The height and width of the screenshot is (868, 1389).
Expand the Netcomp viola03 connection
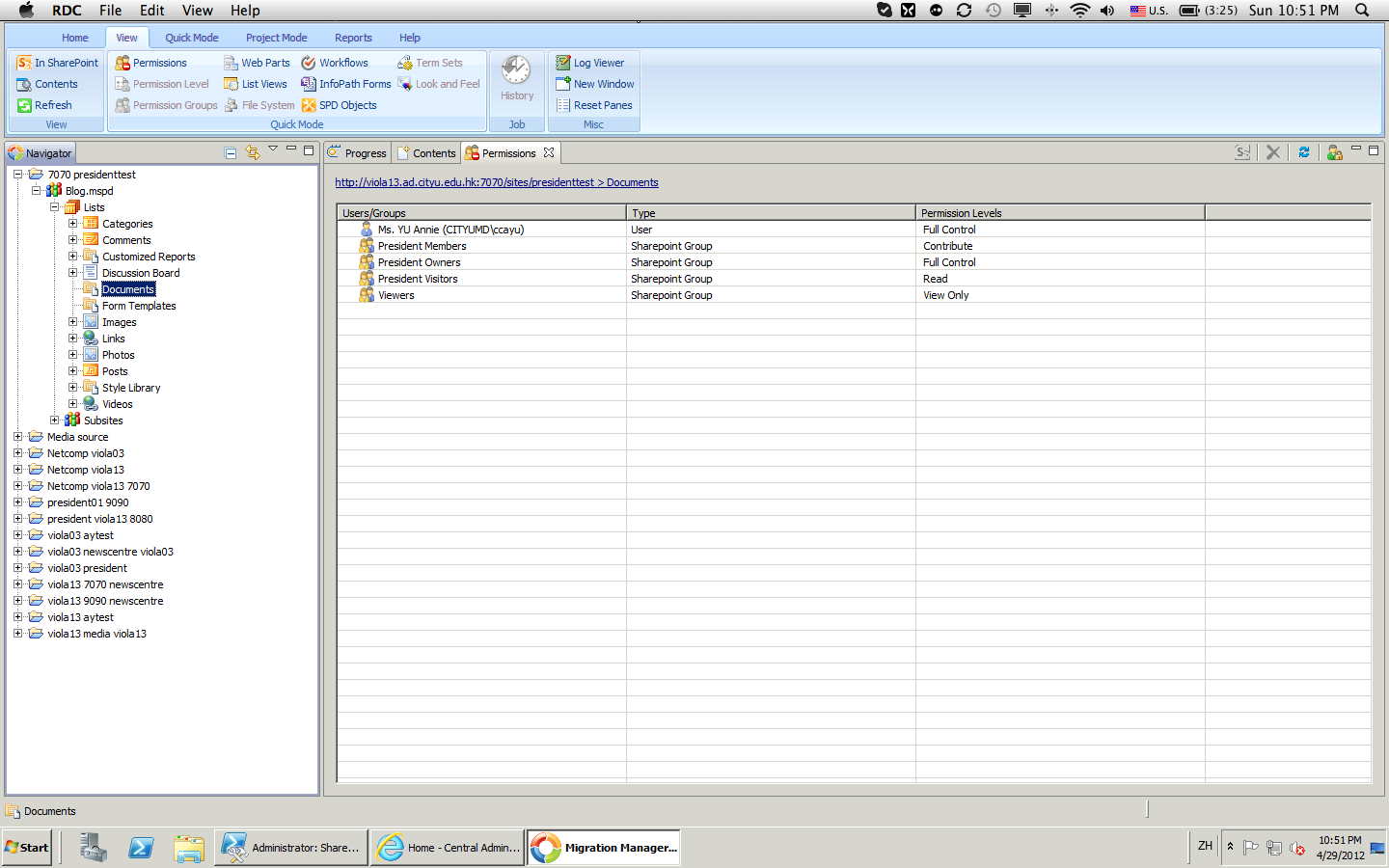pos(17,453)
